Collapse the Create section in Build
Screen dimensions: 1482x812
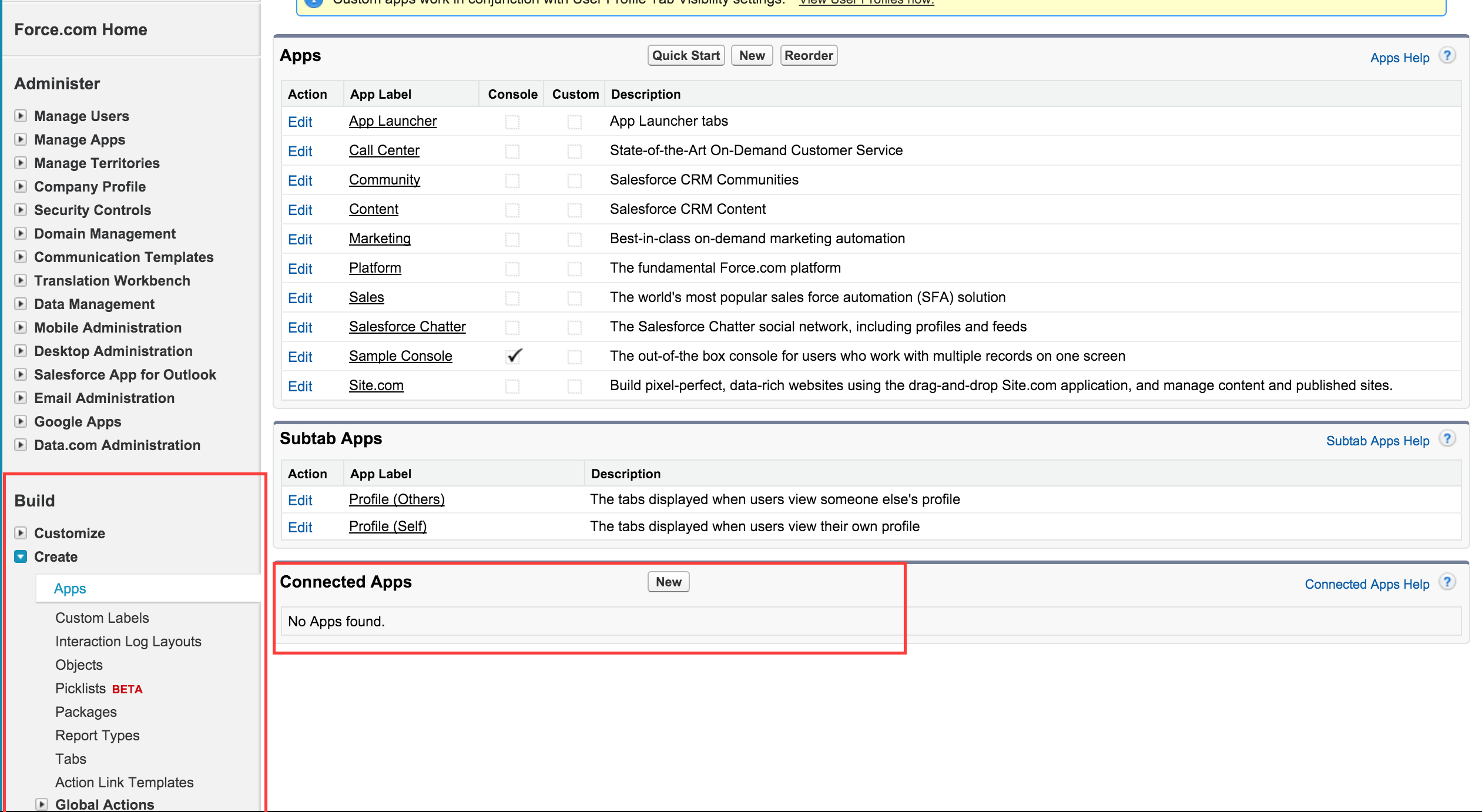(x=21, y=556)
